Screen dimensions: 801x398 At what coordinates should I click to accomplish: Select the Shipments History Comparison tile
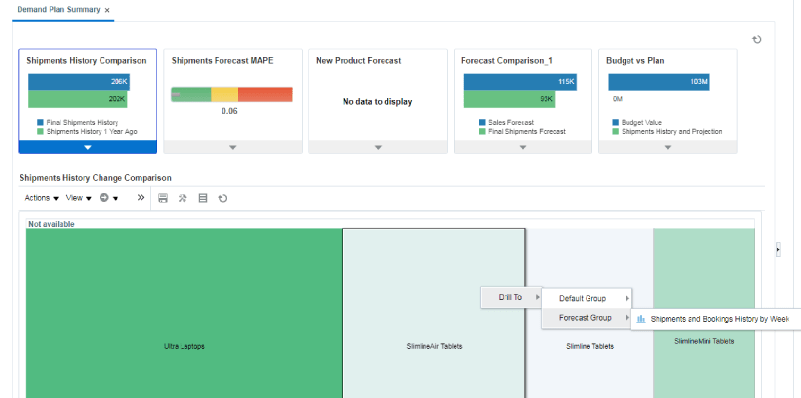(x=87, y=101)
